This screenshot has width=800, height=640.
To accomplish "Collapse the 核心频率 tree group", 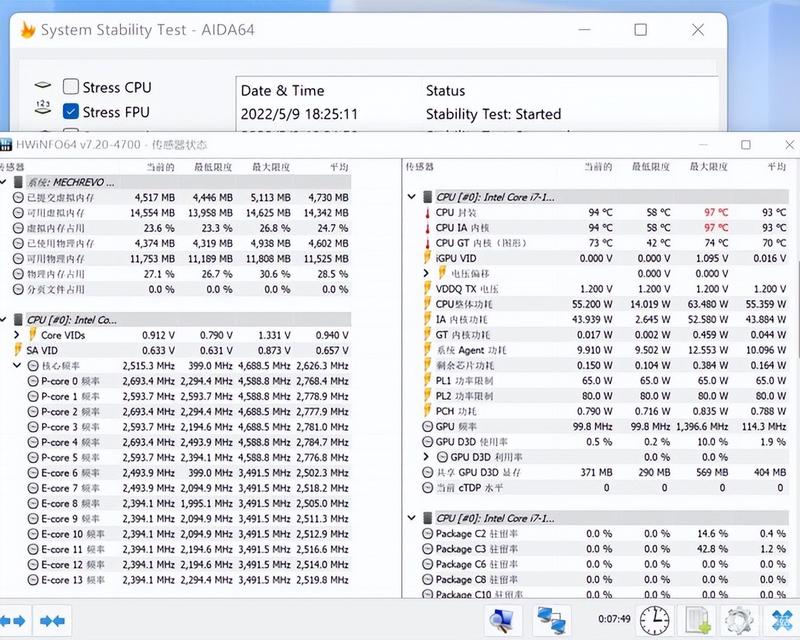I will tap(16, 365).
